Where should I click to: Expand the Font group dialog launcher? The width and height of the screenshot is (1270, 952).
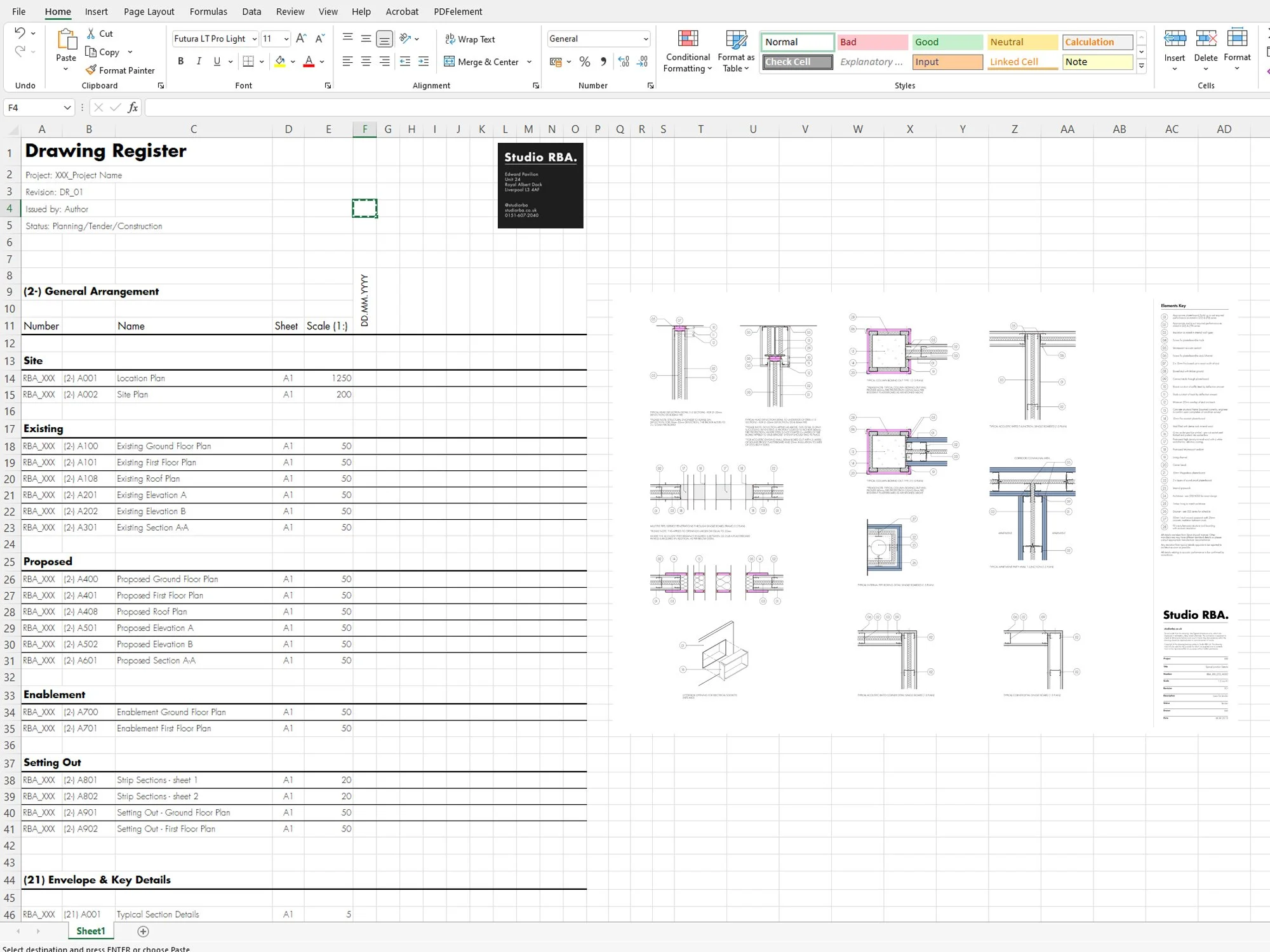pos(328,85)
